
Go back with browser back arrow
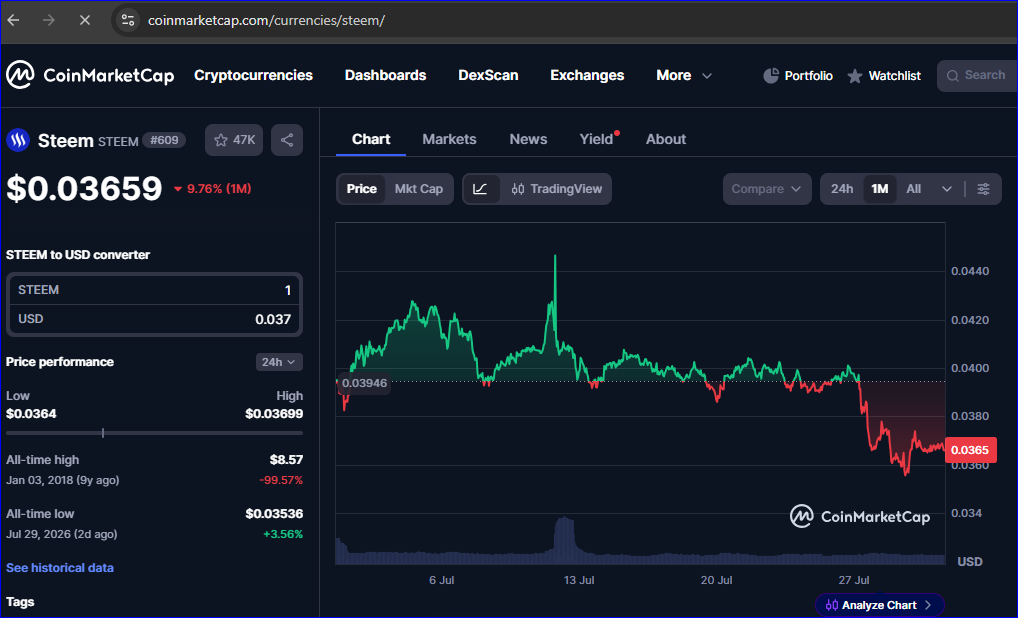point(14,20)
